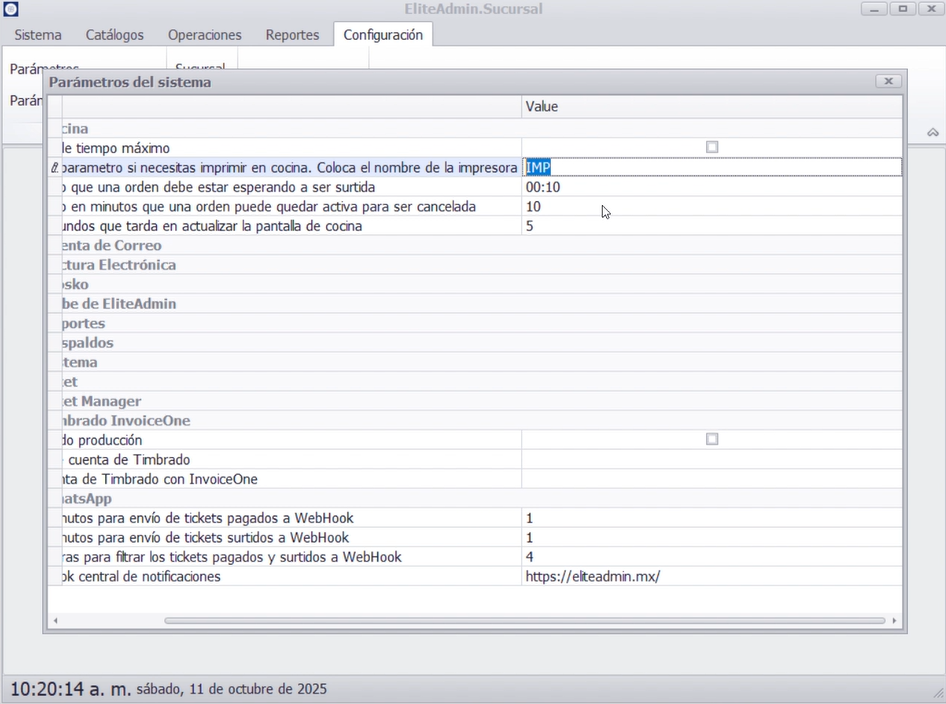The width and height of the screenshot is (946, 704).
Task: Click the left arrow of horizontal scrollbar
Action: 55,621
